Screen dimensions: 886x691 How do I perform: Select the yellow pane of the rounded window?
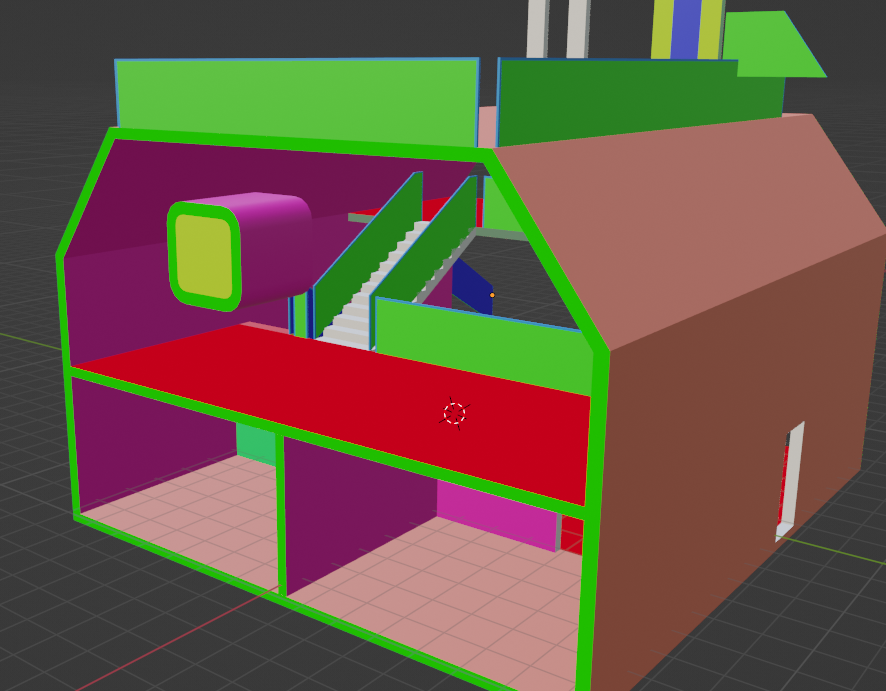(204, 256)
